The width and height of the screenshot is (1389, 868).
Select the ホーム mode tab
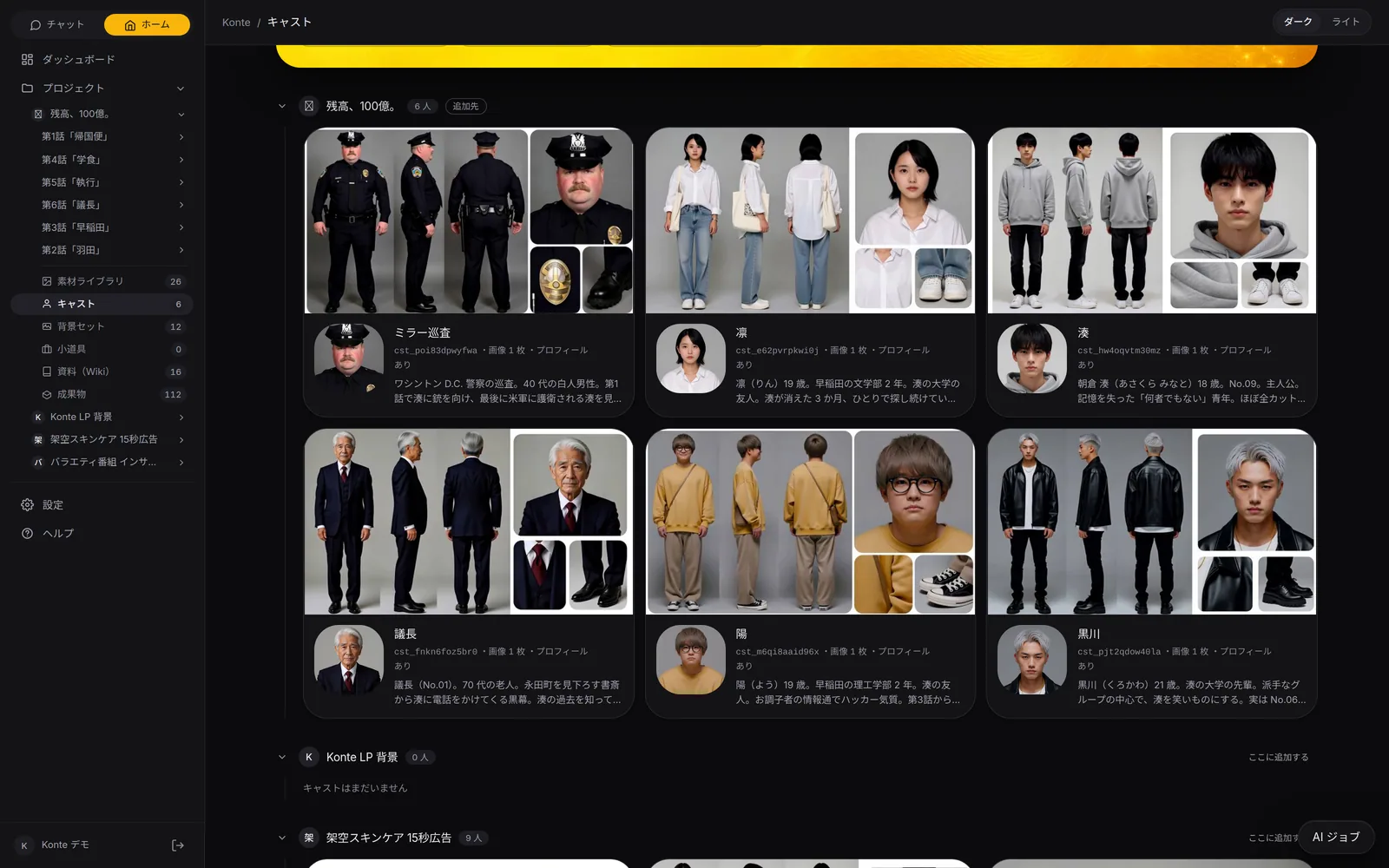[x=147, y=24]
